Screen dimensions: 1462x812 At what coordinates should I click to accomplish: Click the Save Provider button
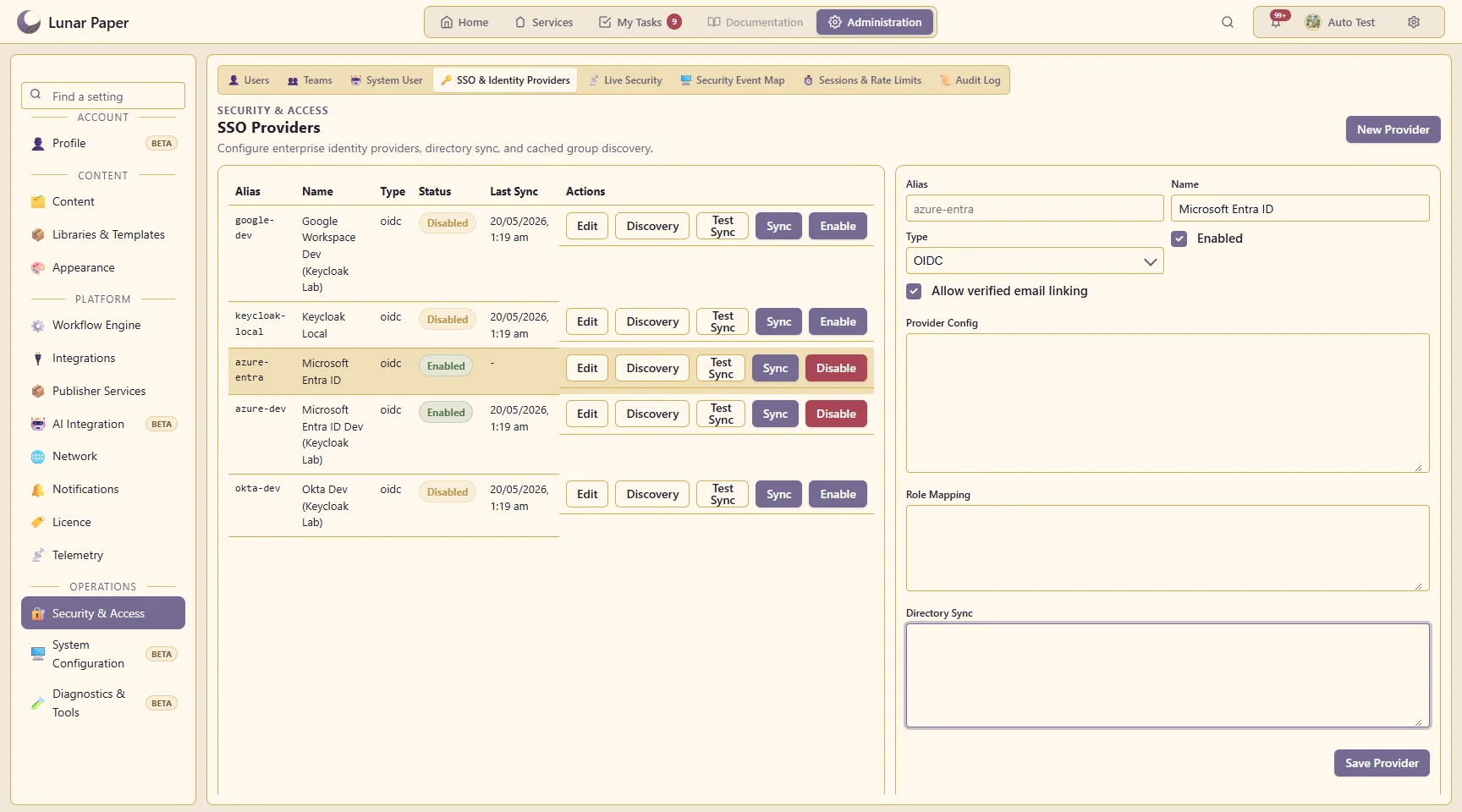pos(1382,763)
